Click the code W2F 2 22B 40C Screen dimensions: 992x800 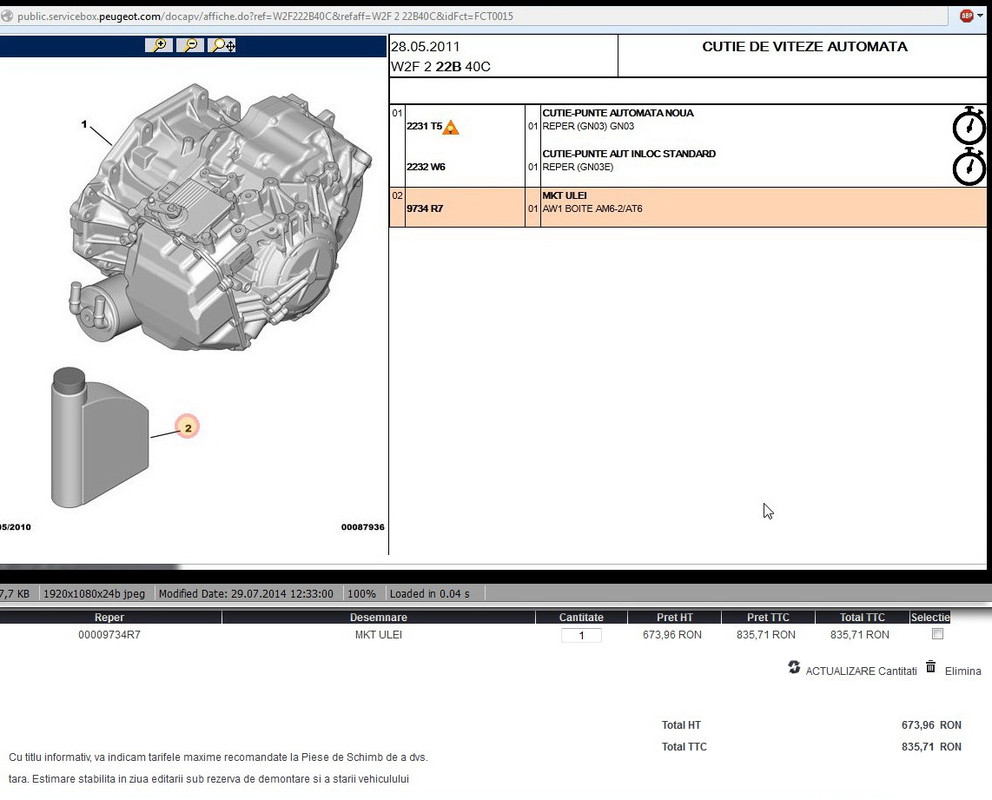point(440,66)
